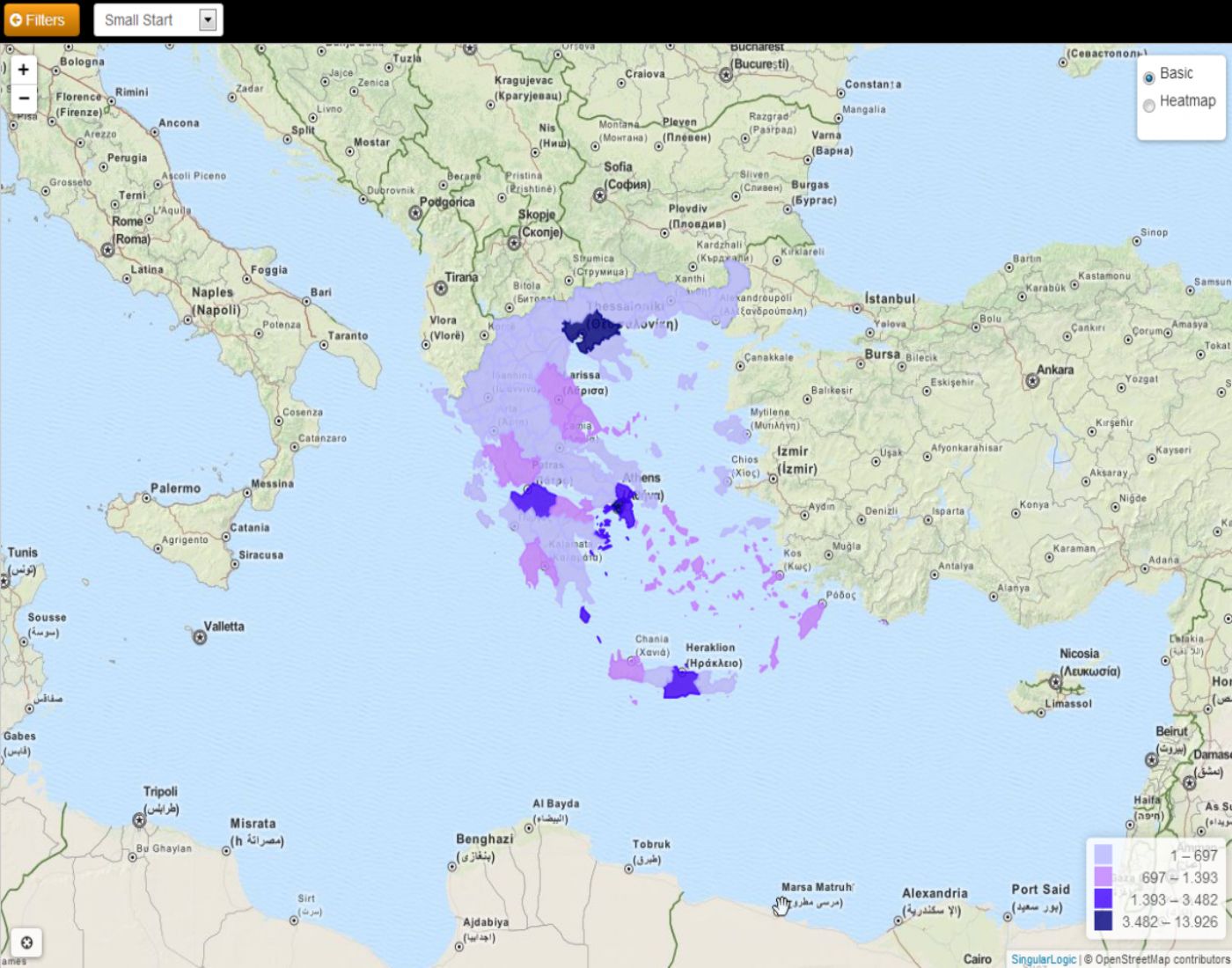Click the Rome capital marker
The height and width of the screenshot is (968, 1232).
pyautogui.click(x=107, y=250)
